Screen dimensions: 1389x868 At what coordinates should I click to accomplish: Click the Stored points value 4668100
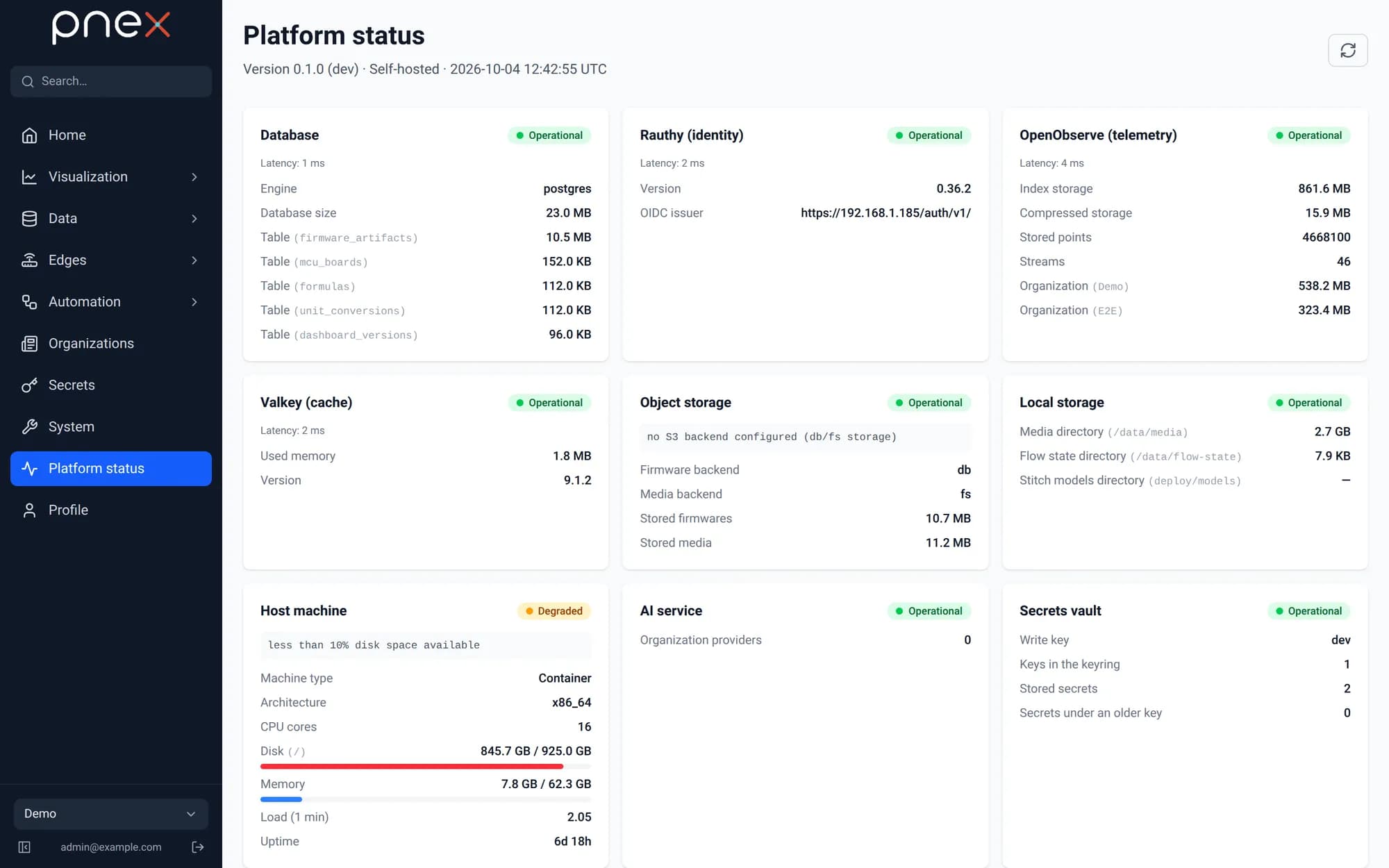(x=1326, y=237)
